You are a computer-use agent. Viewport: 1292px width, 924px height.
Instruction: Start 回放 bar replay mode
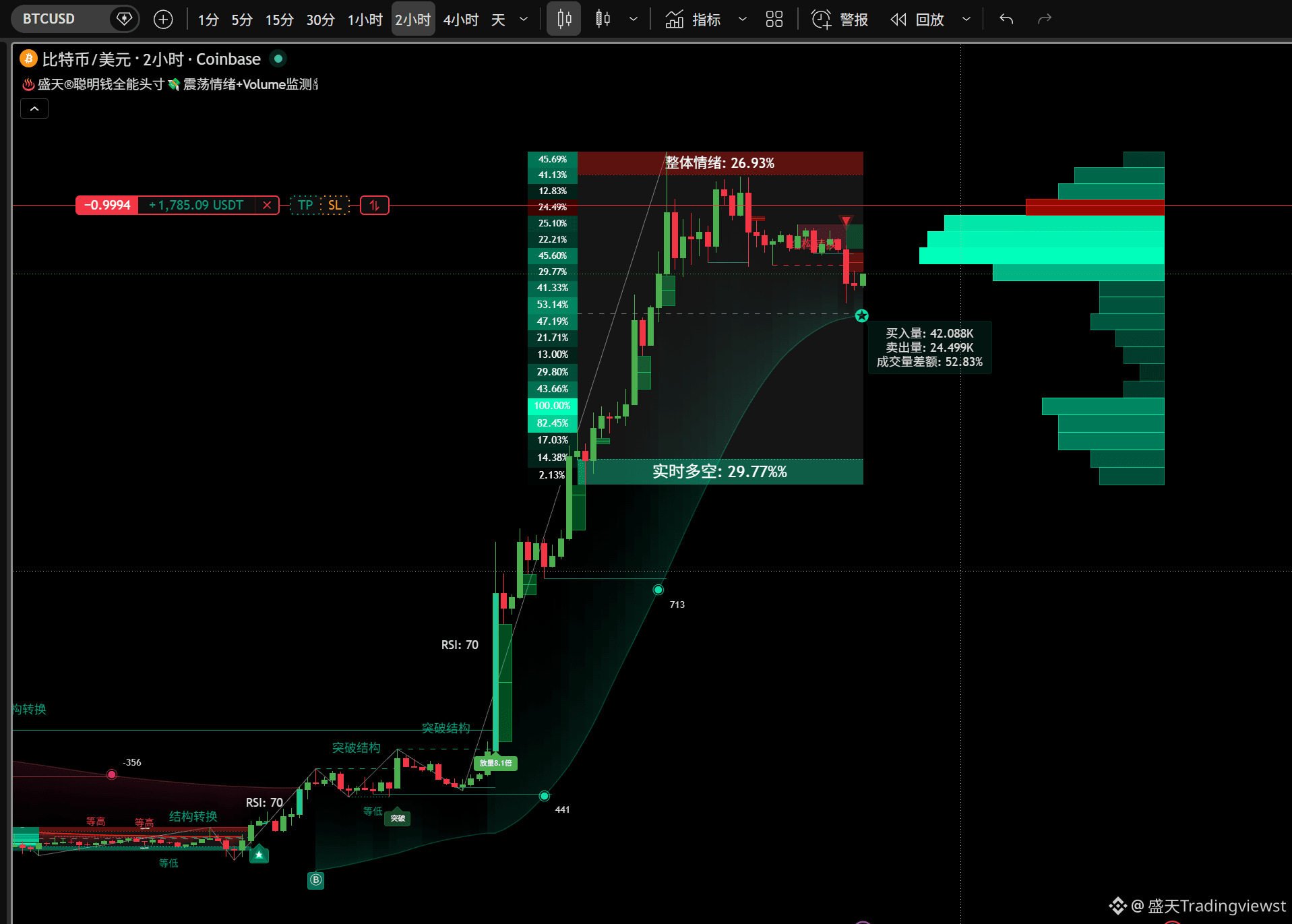tap(930, 20)
